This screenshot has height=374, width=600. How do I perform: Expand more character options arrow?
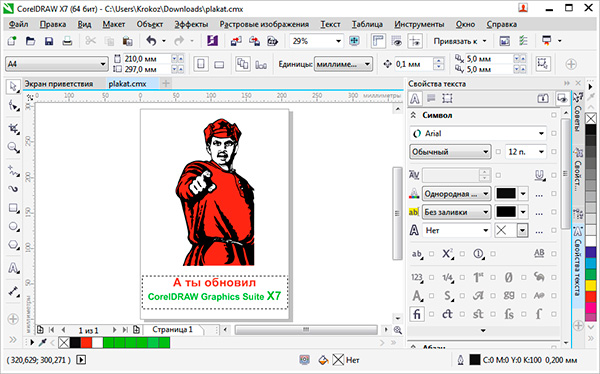pyautogui.click(x=483, y=330)
